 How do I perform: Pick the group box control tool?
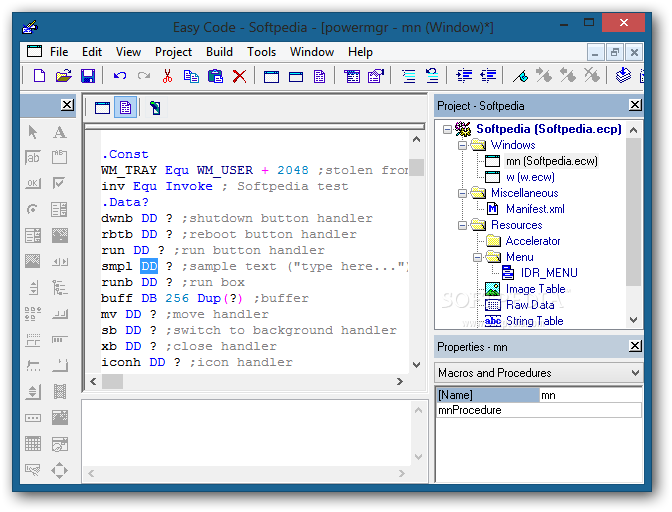(x=59, y=158)
